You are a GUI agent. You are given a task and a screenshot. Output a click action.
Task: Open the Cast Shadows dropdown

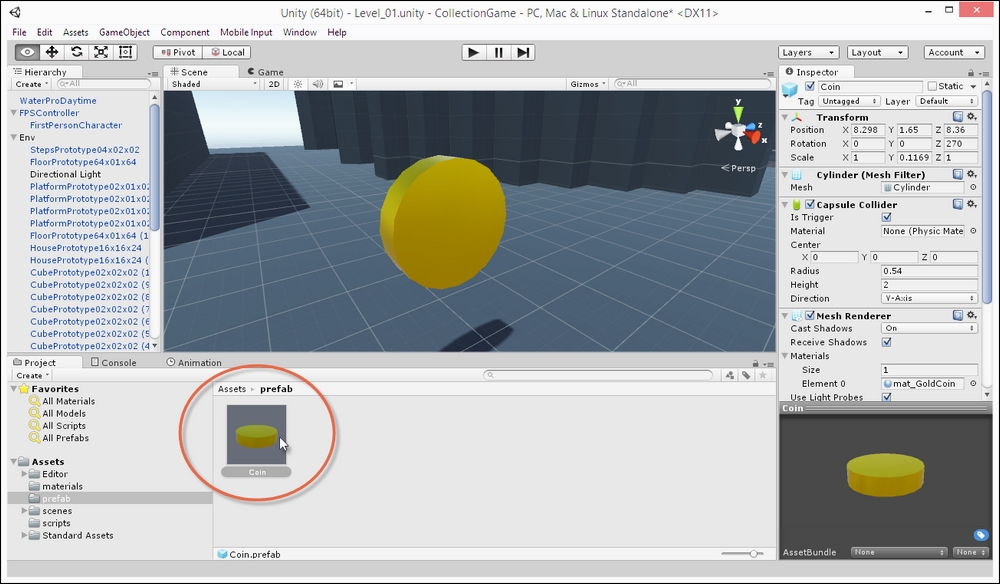tap(930, 328)
